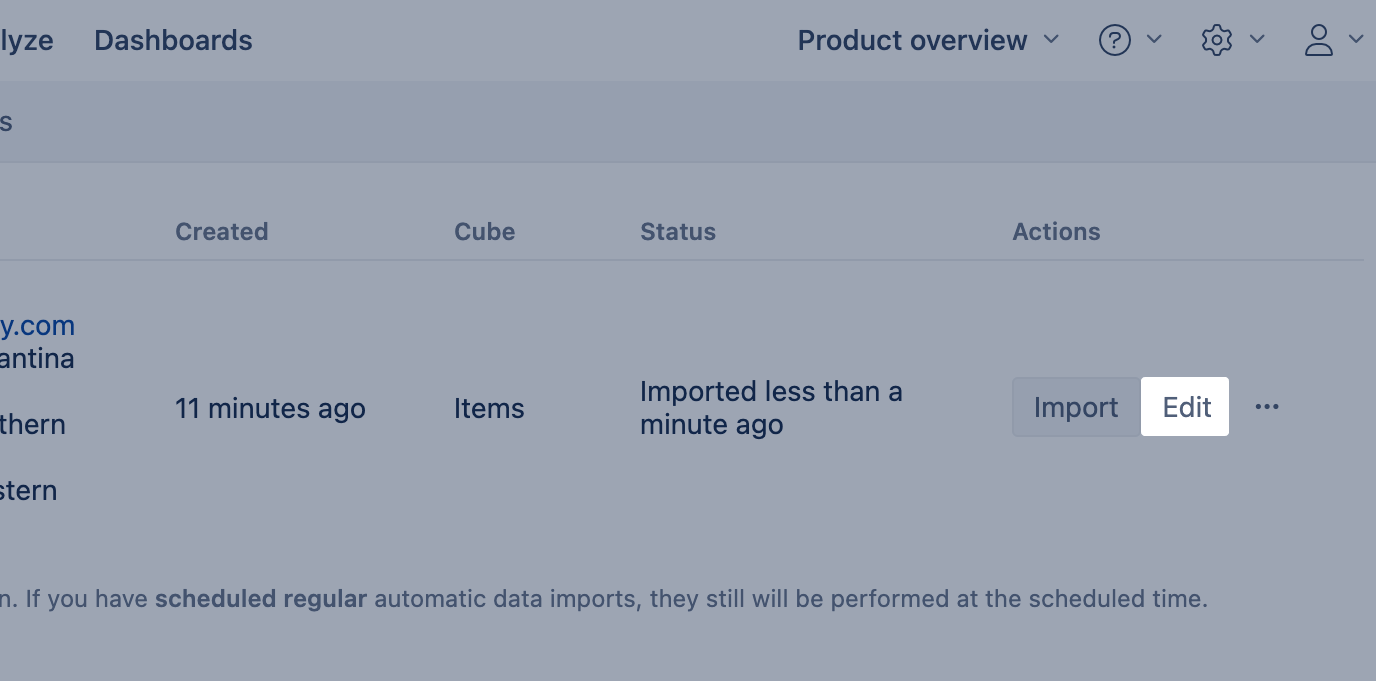Click the Actions column header

coord(1056,232)
